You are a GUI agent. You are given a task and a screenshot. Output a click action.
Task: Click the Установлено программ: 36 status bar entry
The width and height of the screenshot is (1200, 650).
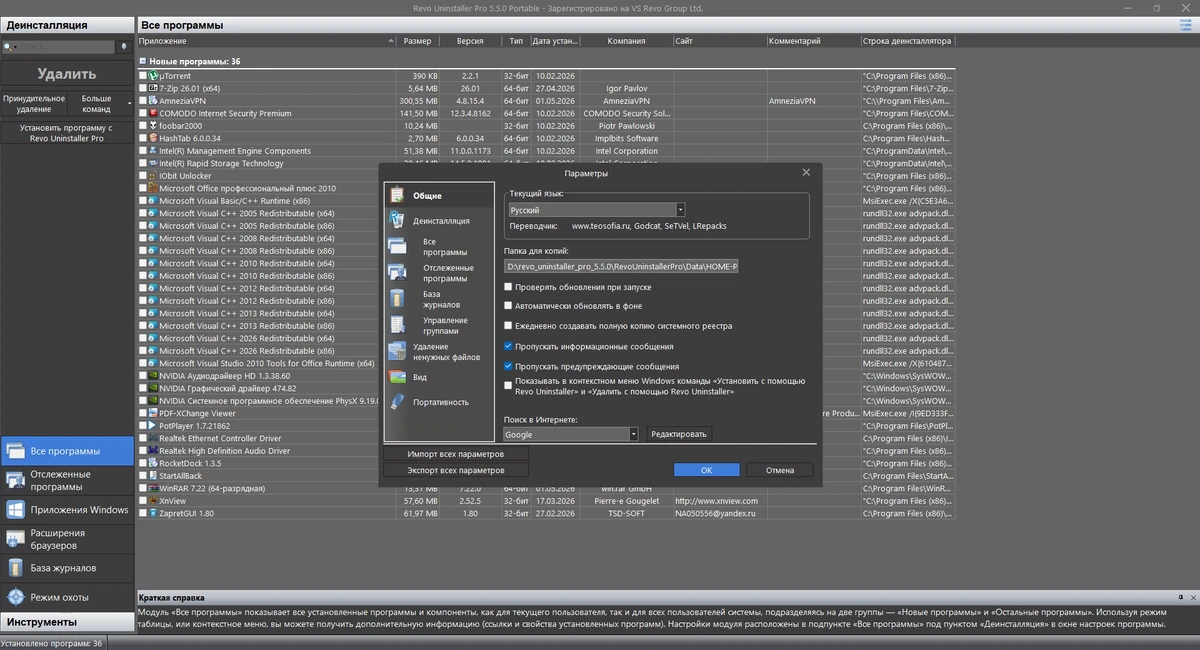[51, 643]
